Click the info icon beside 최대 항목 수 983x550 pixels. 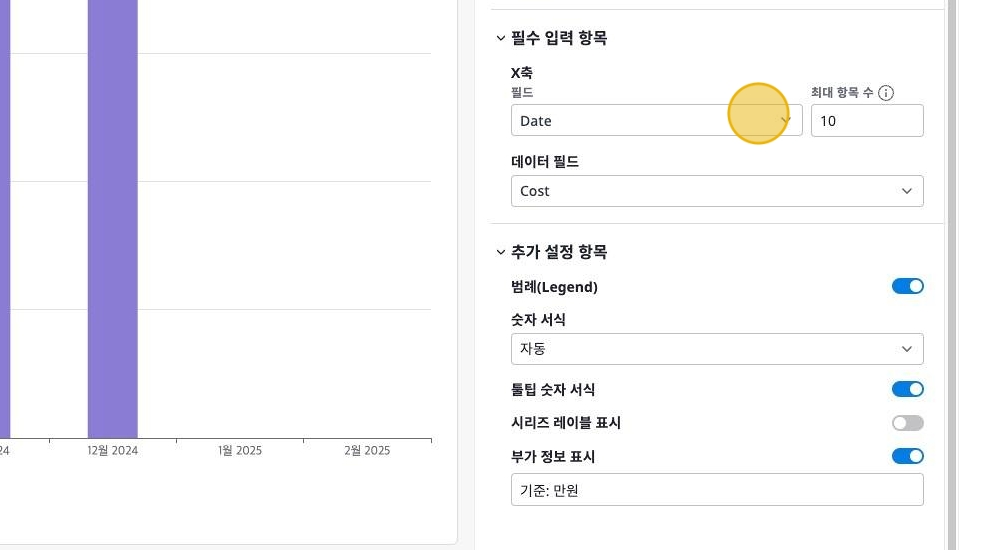pyautogui.click(x=886, y=93)
